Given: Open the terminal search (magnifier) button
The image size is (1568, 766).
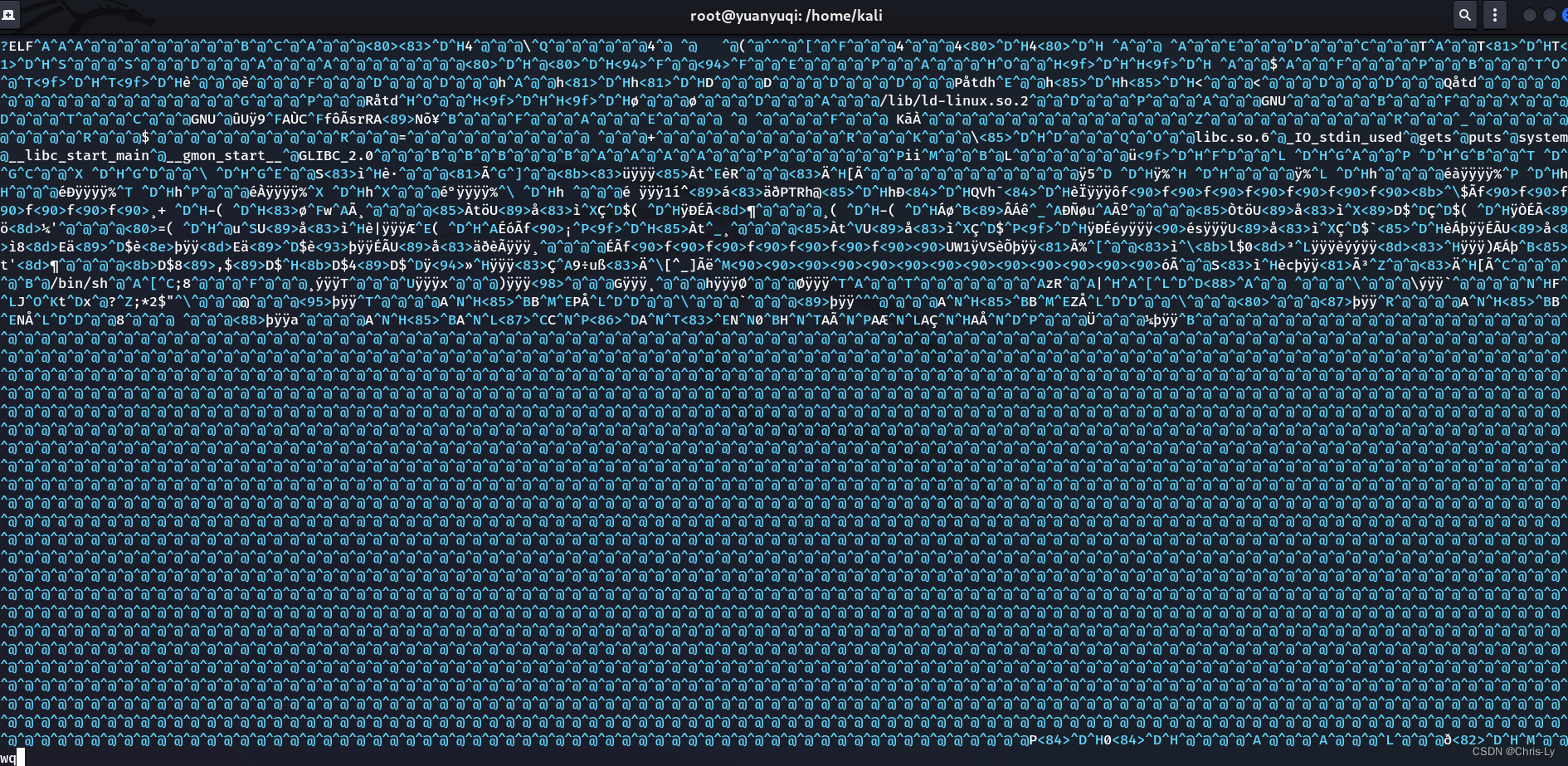Looking at the screenshot, I should (1465, 15).
